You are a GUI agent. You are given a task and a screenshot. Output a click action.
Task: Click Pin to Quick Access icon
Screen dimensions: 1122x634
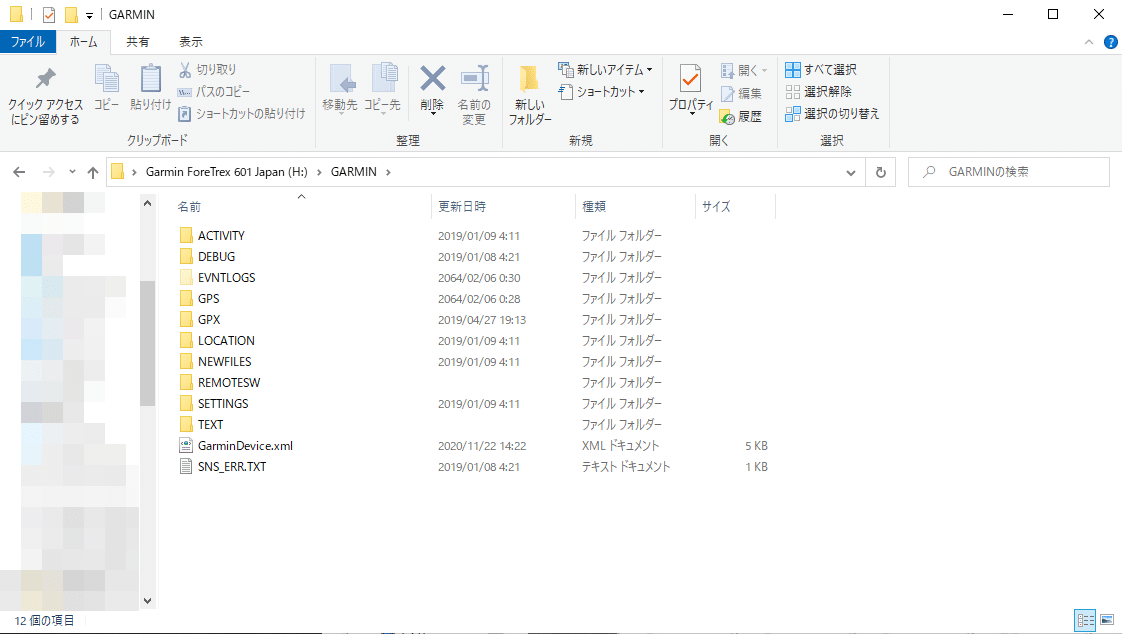46,79
